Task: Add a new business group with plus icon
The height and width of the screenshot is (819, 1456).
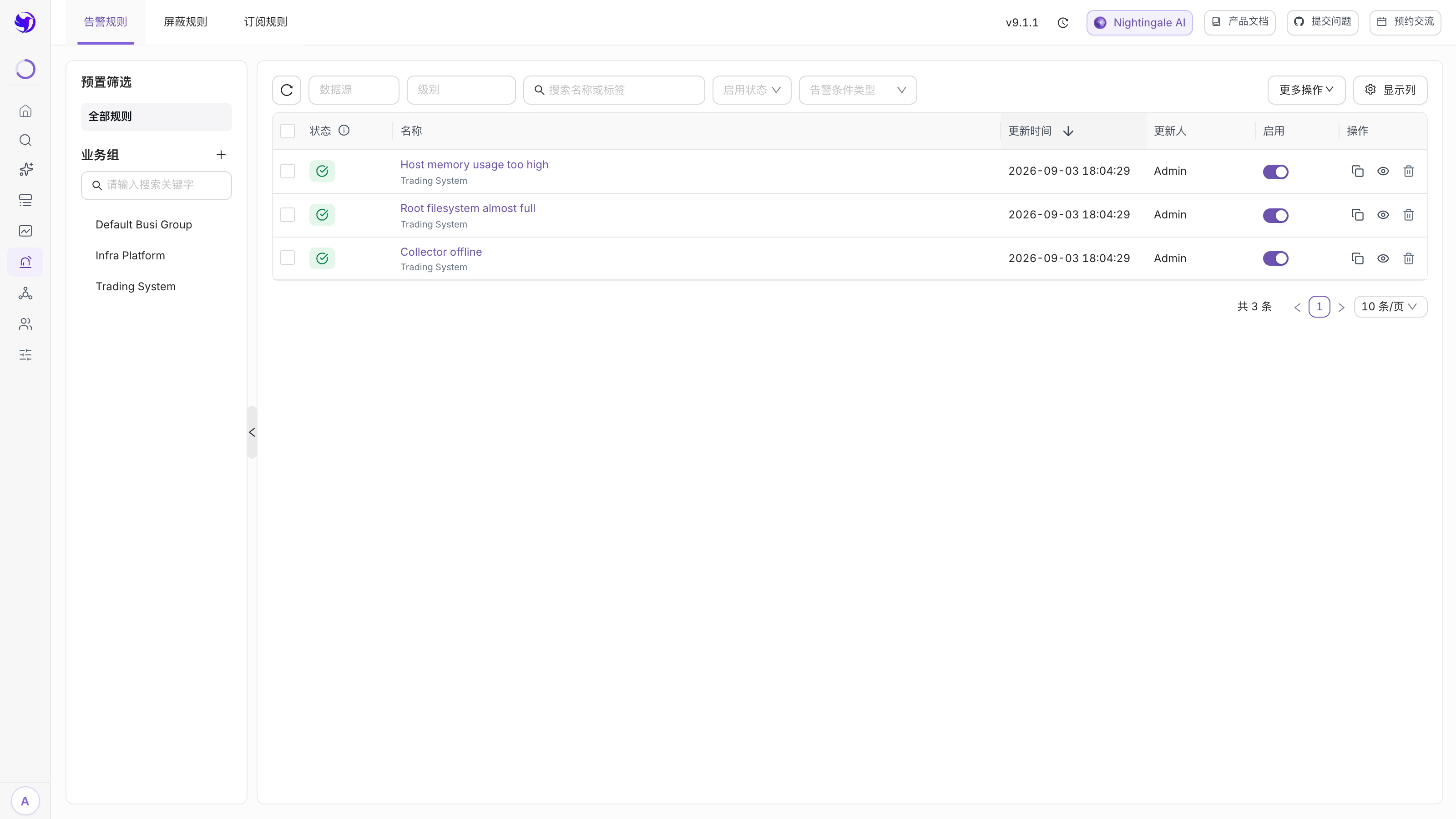Action: pyautogui.click(x=221, y=154)
